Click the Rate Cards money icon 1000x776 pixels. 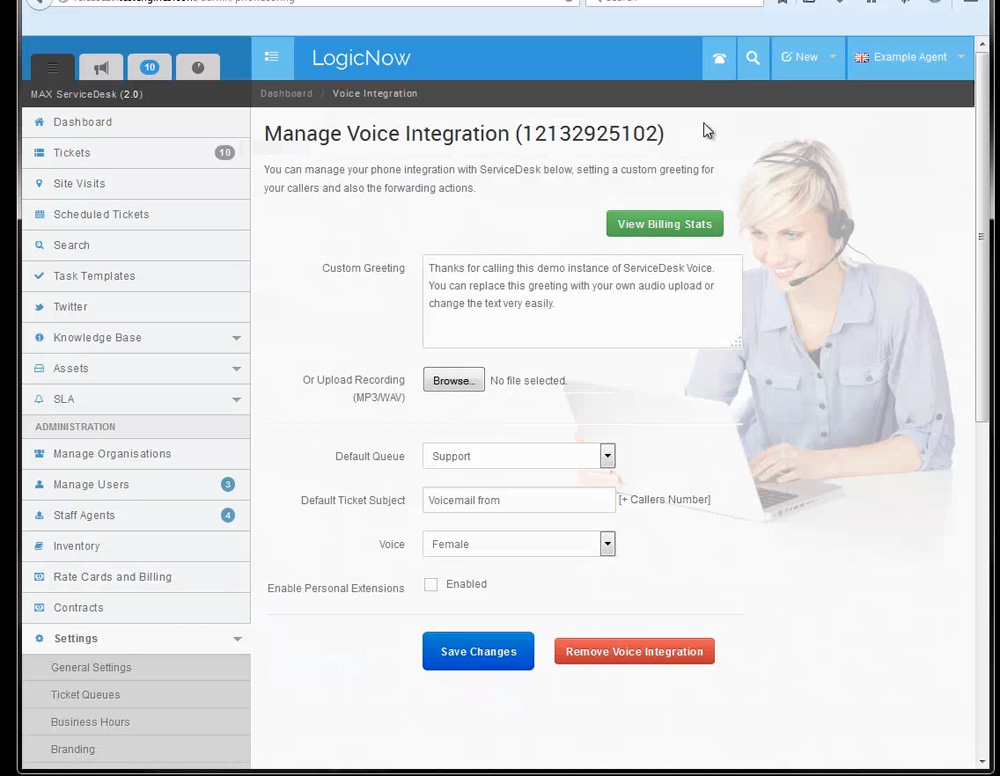tap(40, 576)
